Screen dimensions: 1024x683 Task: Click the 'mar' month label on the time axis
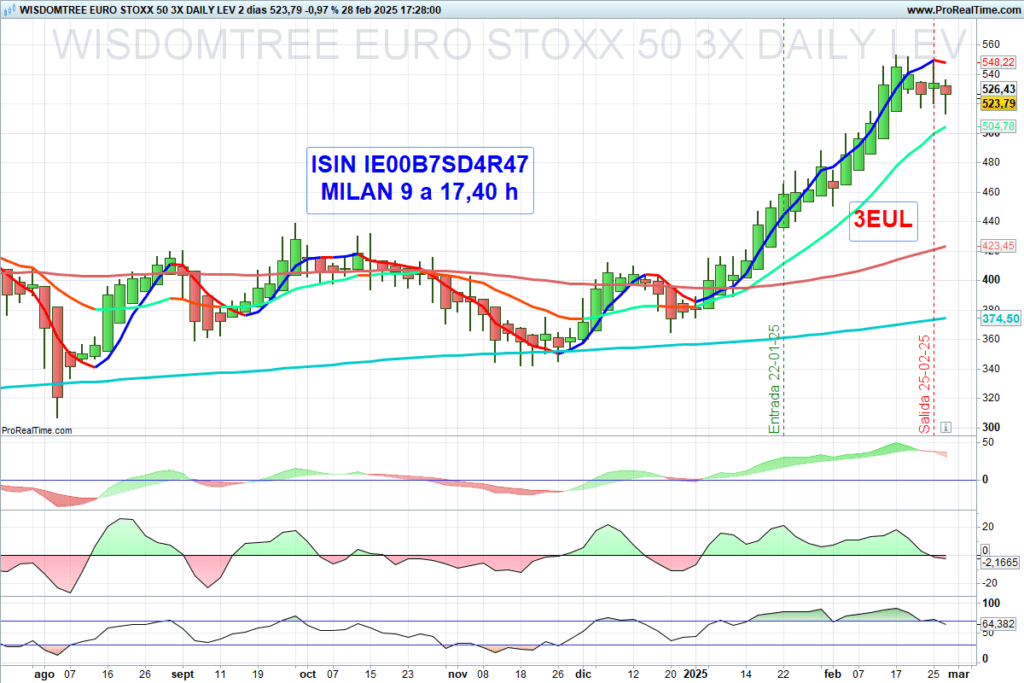pos(959,675)
